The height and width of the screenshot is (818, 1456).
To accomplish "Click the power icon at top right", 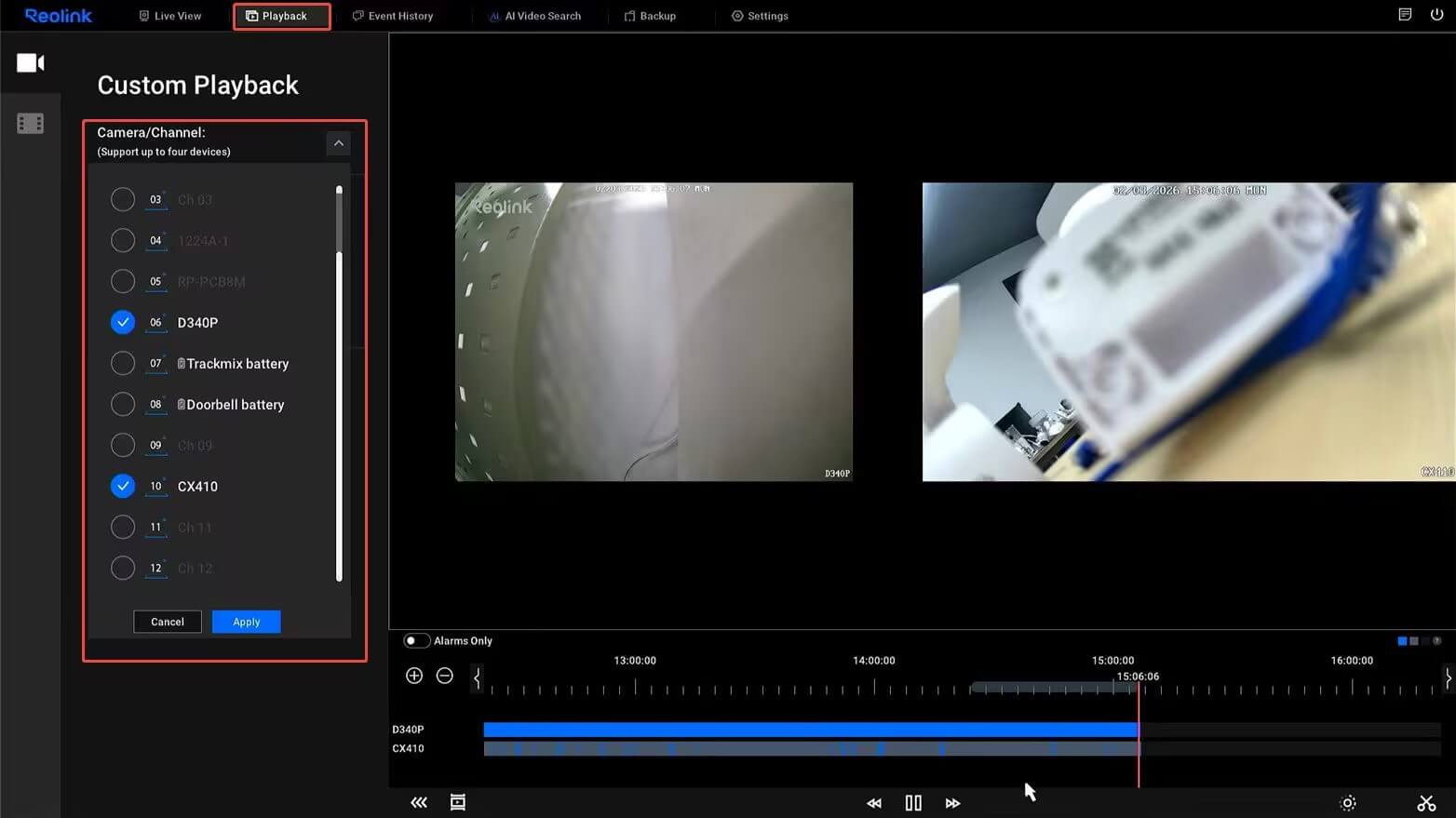I will point(1437,15).
